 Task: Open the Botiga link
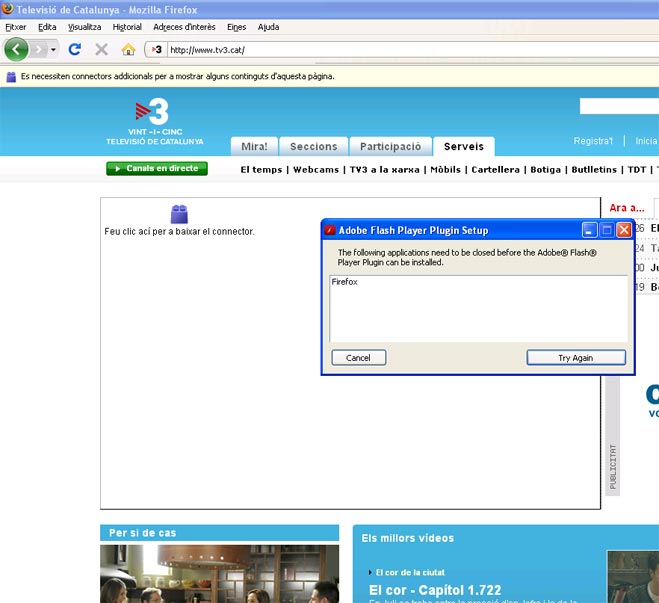click(x=546, y=170)
